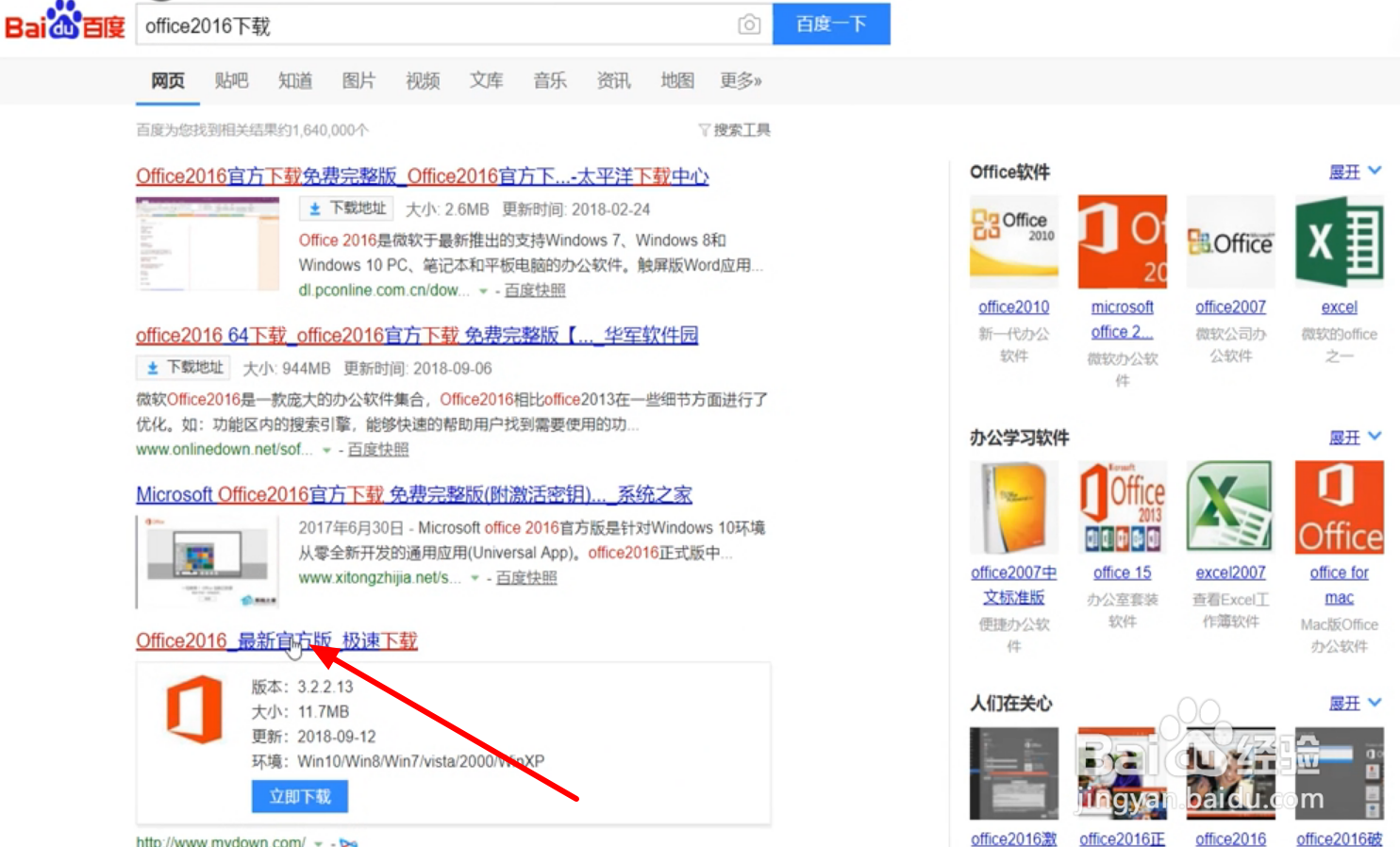Expand dropdown arrow beside dl.pconline.com.cn
This screenshot has width=1400, height=847.
click(483, 291)
